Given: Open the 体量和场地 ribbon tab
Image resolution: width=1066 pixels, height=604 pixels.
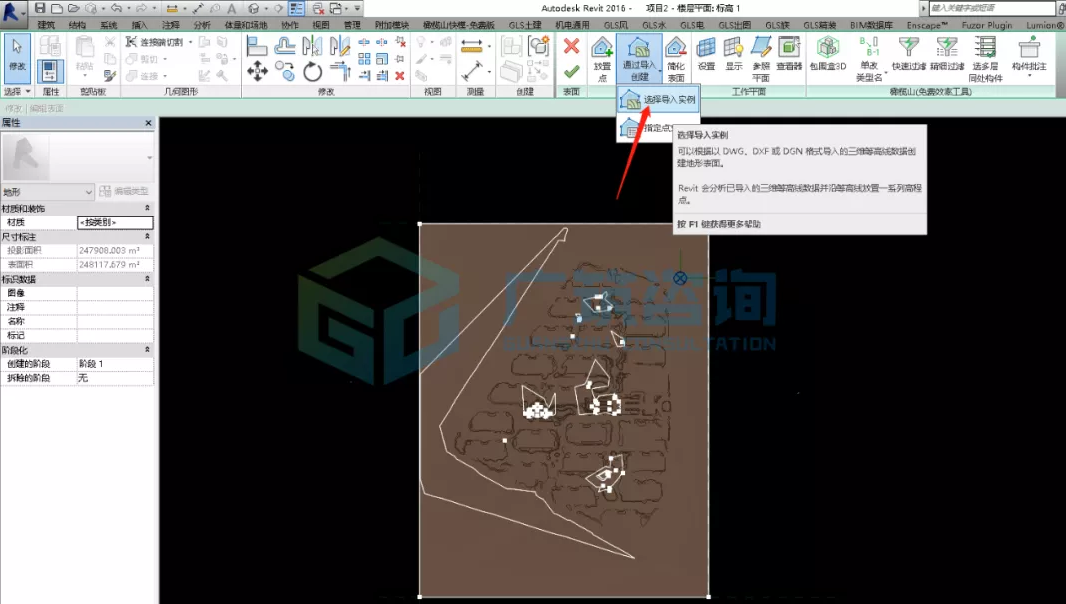Looking at the screenshot, I should (246, 25).
